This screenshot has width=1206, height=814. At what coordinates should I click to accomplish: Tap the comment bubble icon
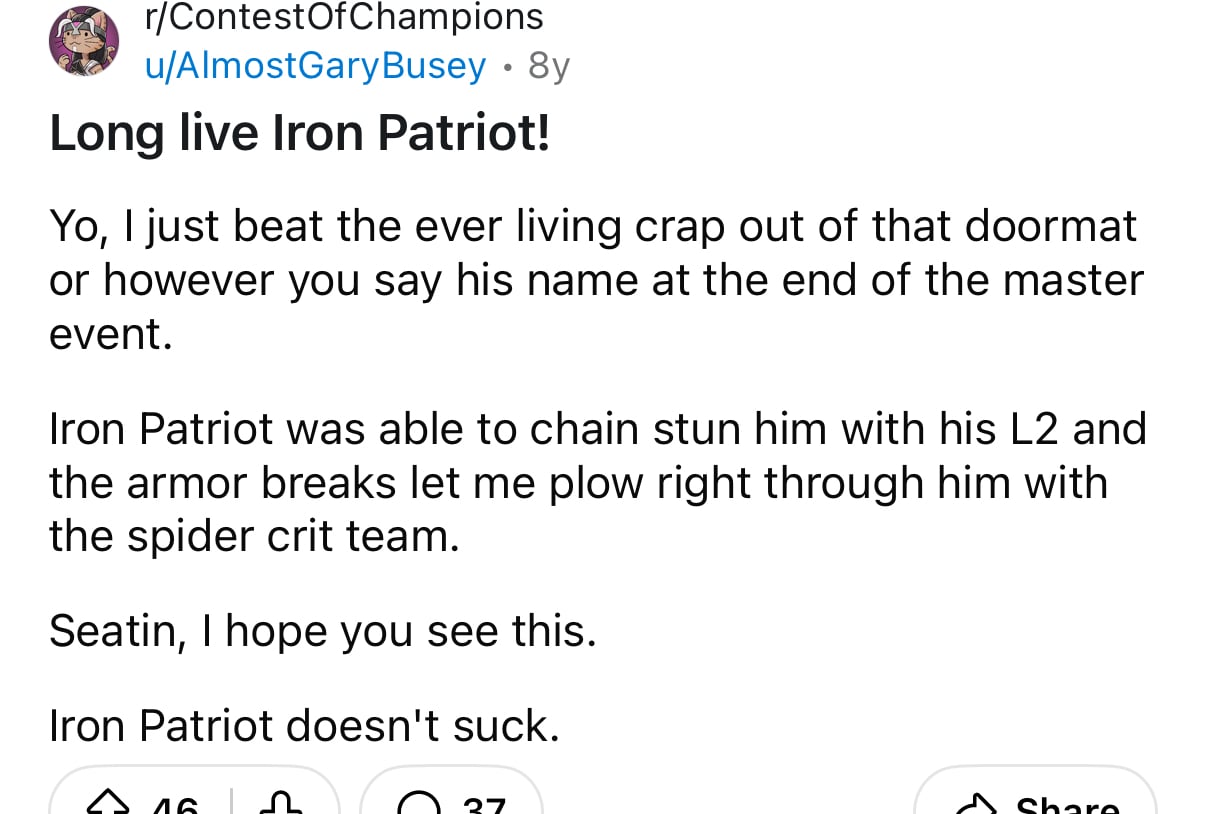(x=417, y=803)
